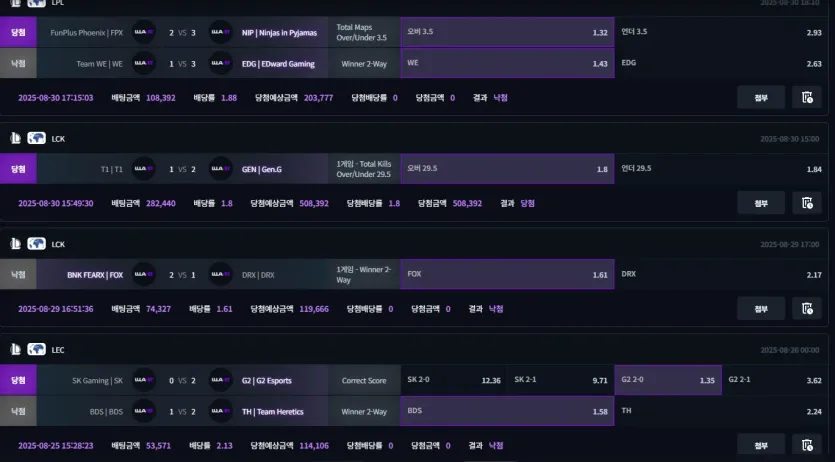835x462 pixels.
Task: Click the globe icon next to LEC league
Action: click(36, 349)
